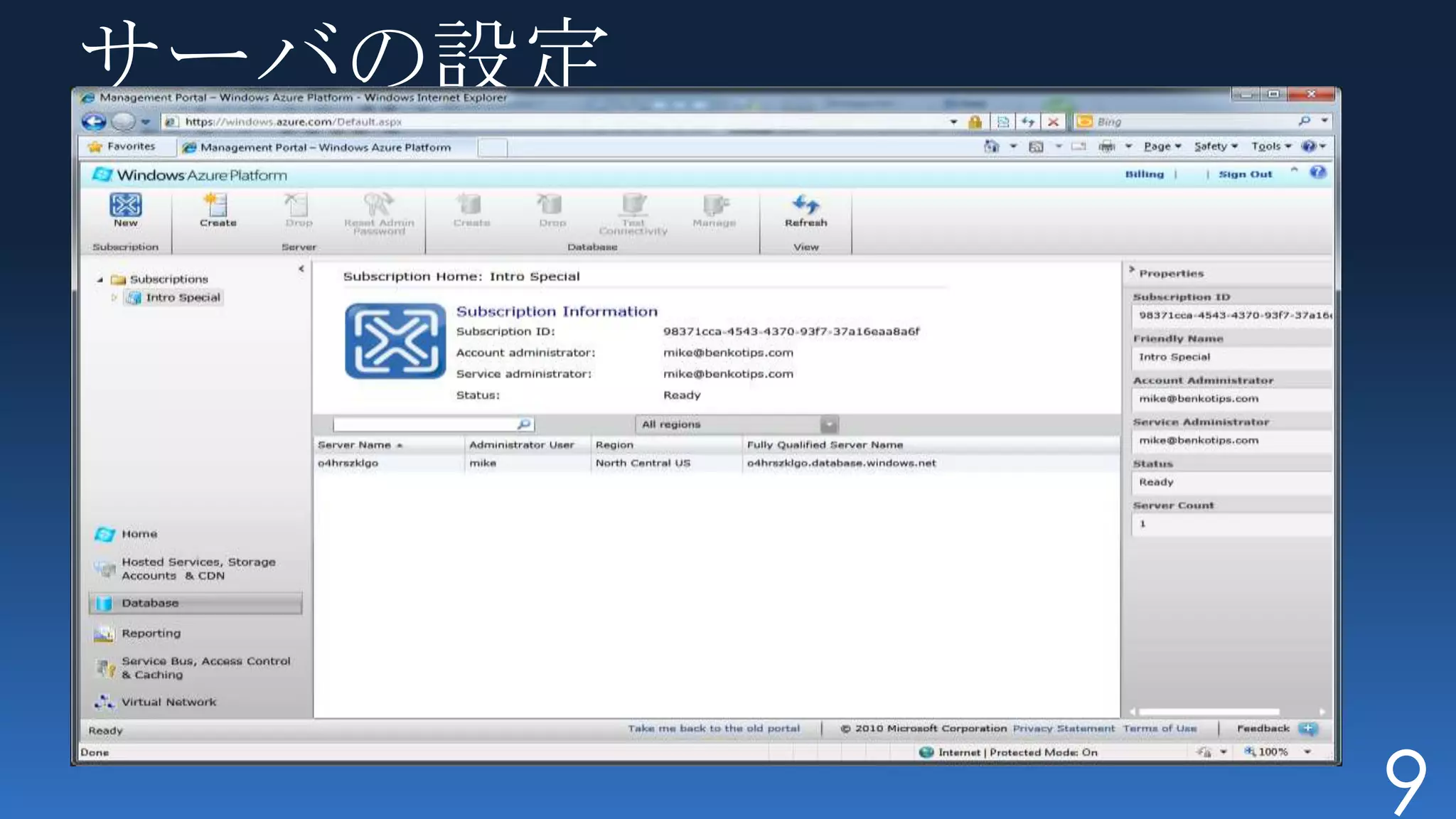This screenshot has width=1456, height=819.
Task: Open the Page menu dropdown
Action: click(x=1162, y=146)
